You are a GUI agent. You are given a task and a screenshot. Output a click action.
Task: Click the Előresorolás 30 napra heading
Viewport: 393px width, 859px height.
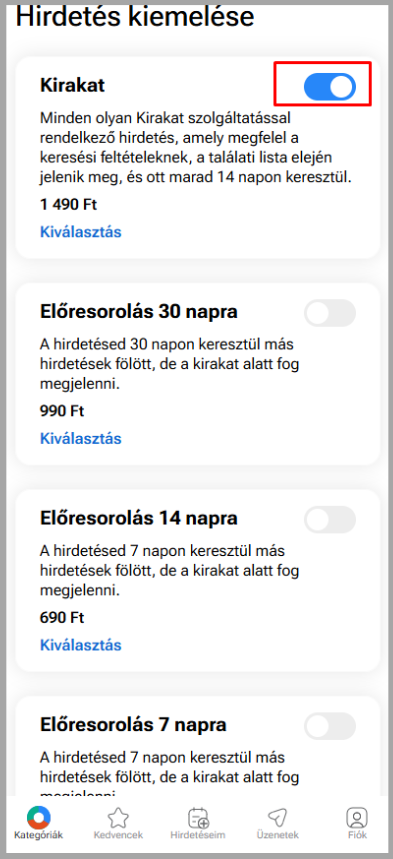139,312
